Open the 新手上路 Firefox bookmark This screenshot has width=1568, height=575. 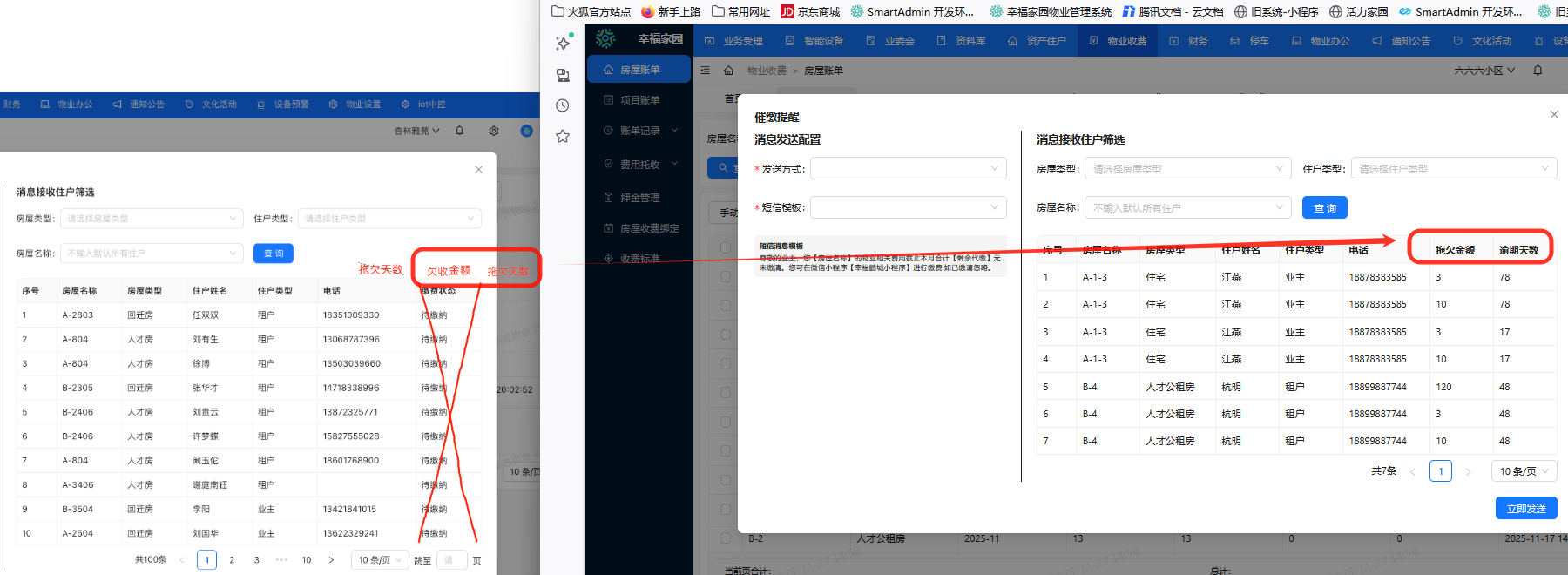671,11
